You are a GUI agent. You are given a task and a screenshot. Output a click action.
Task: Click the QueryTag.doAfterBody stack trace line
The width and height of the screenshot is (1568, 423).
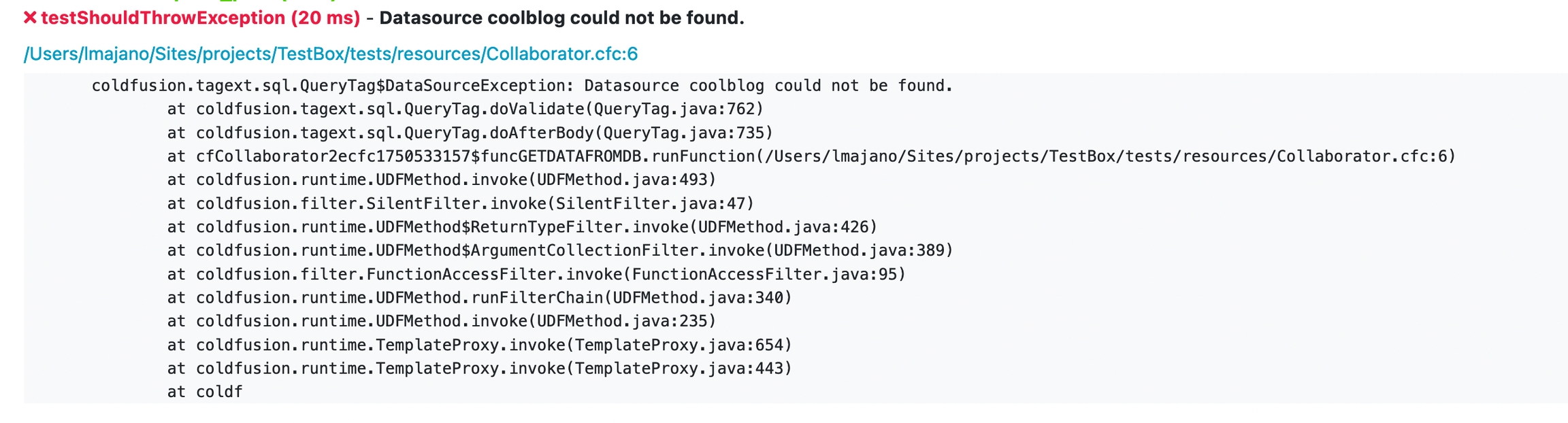470,133
